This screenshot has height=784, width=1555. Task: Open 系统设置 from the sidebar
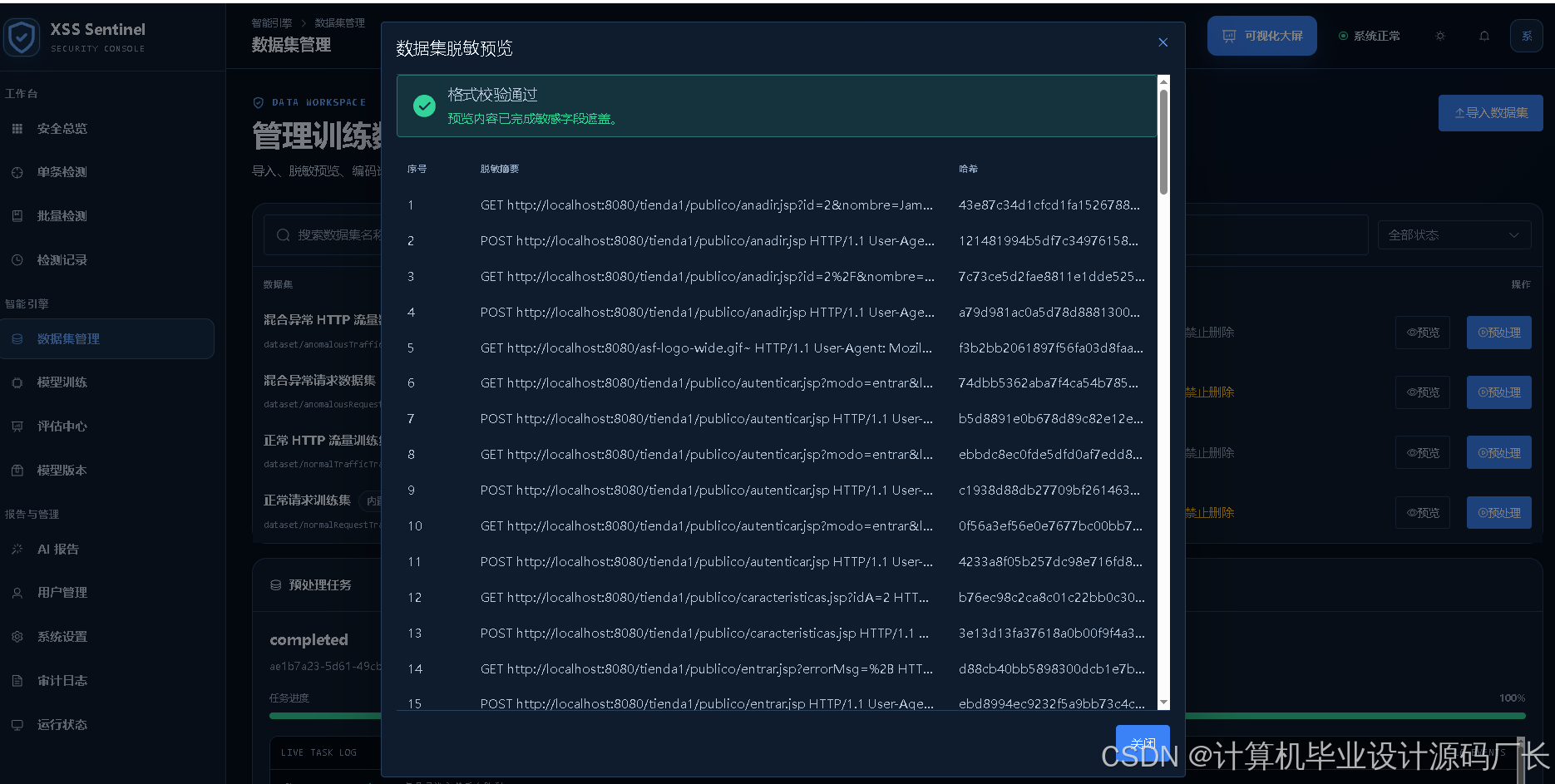[x=62, y=637]
